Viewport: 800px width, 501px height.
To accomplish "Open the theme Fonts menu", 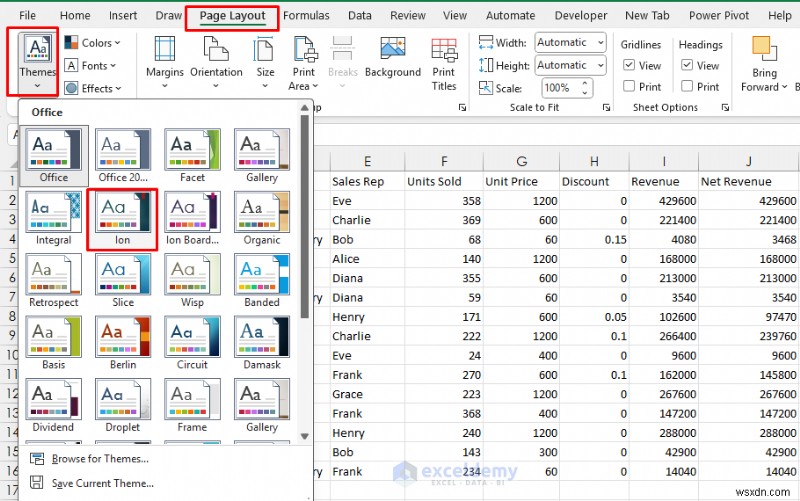I will 91,66.
